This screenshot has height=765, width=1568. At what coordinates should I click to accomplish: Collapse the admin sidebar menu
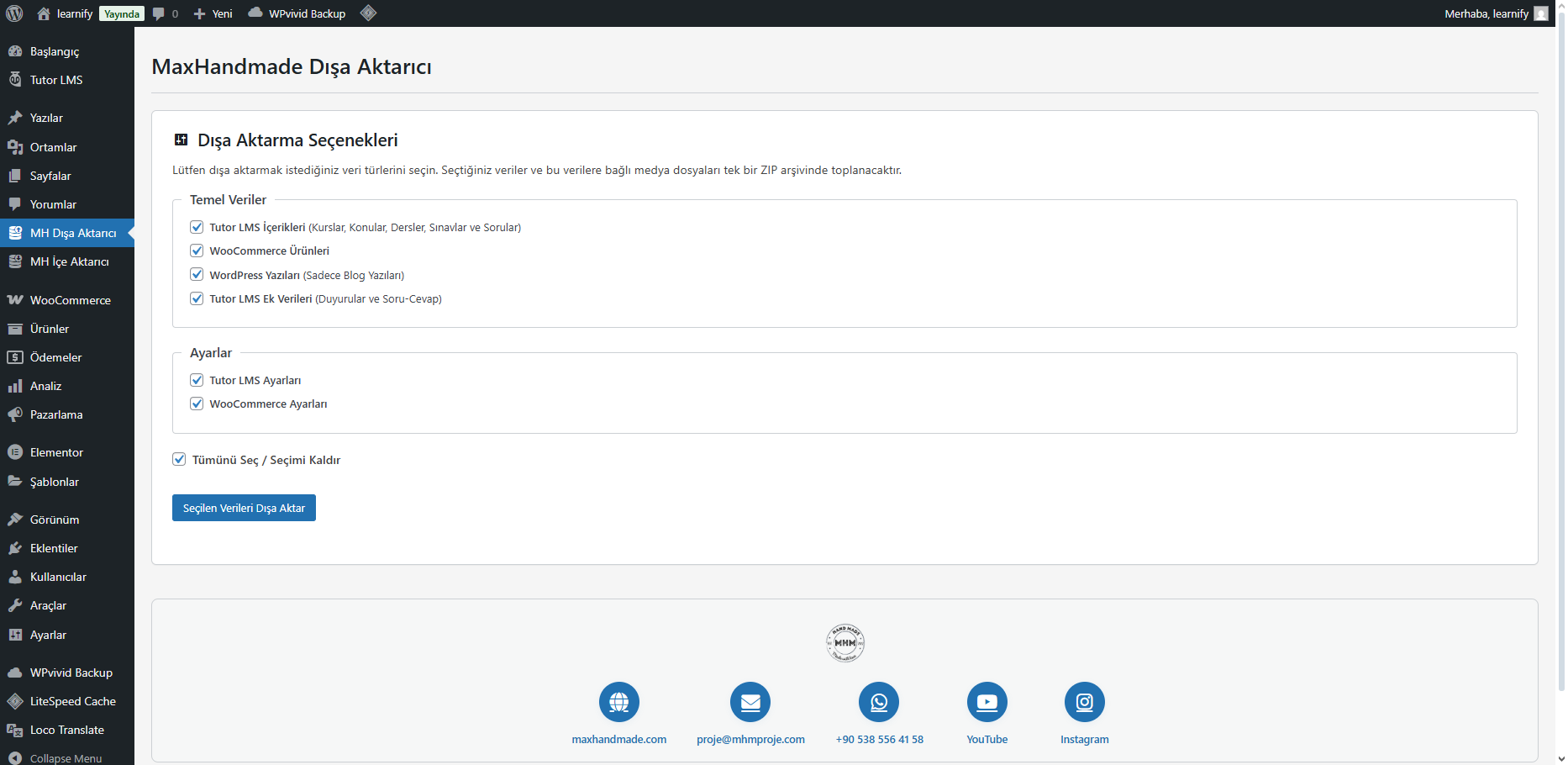pos(67,757)
